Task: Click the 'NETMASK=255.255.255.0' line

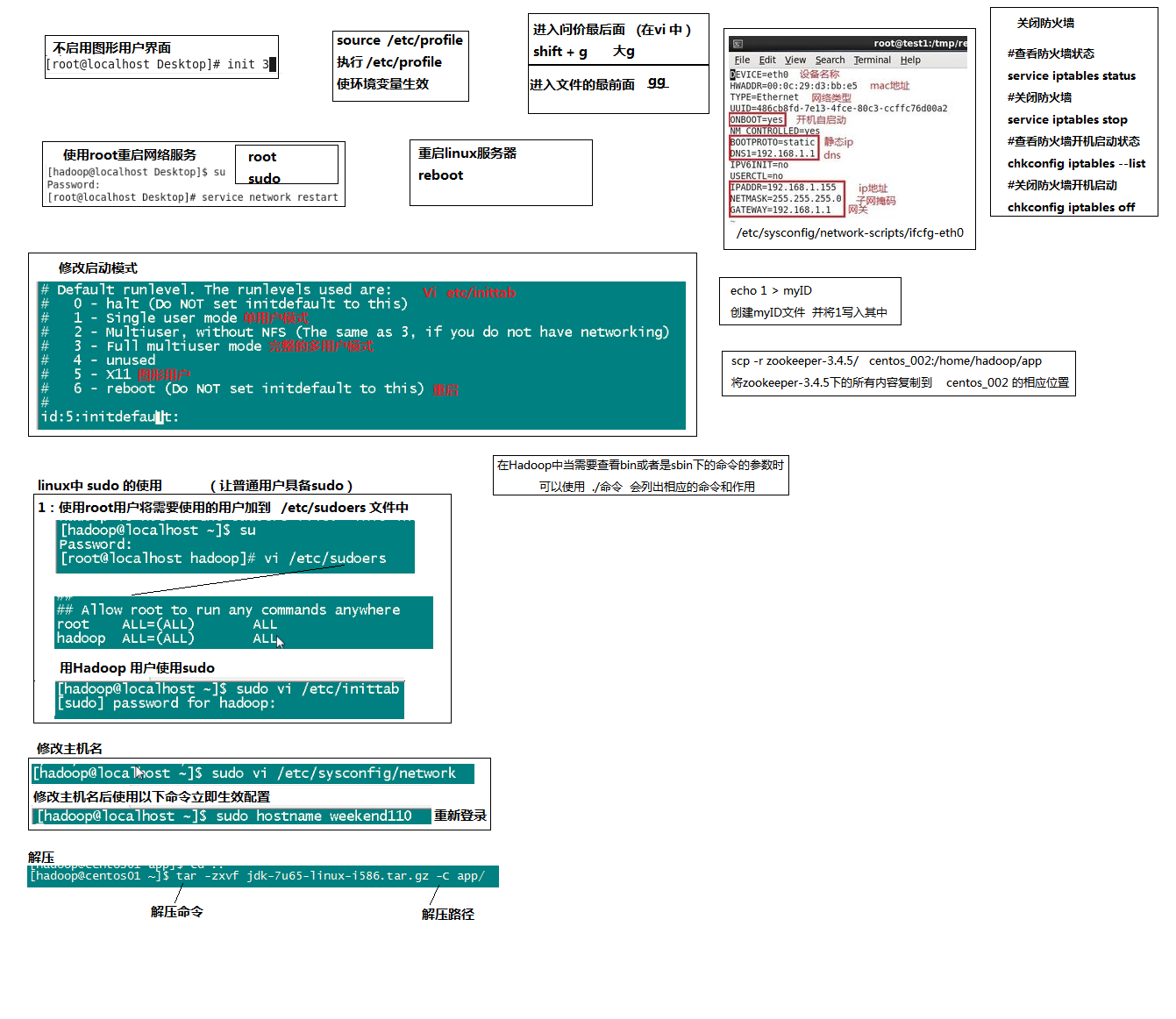Action: pyautogui.click(x=786, y=198)
